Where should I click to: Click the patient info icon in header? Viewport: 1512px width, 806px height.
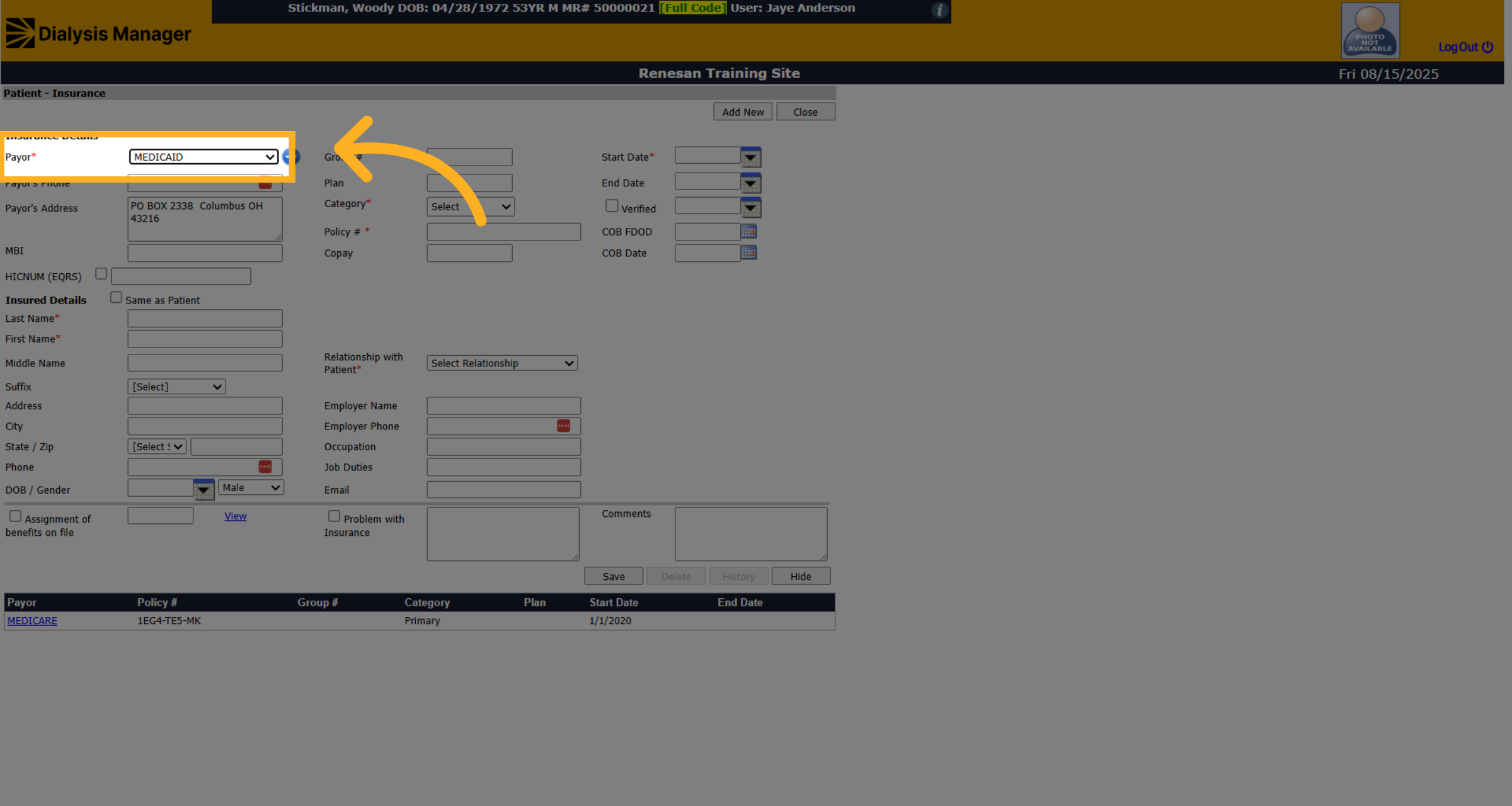939,9
